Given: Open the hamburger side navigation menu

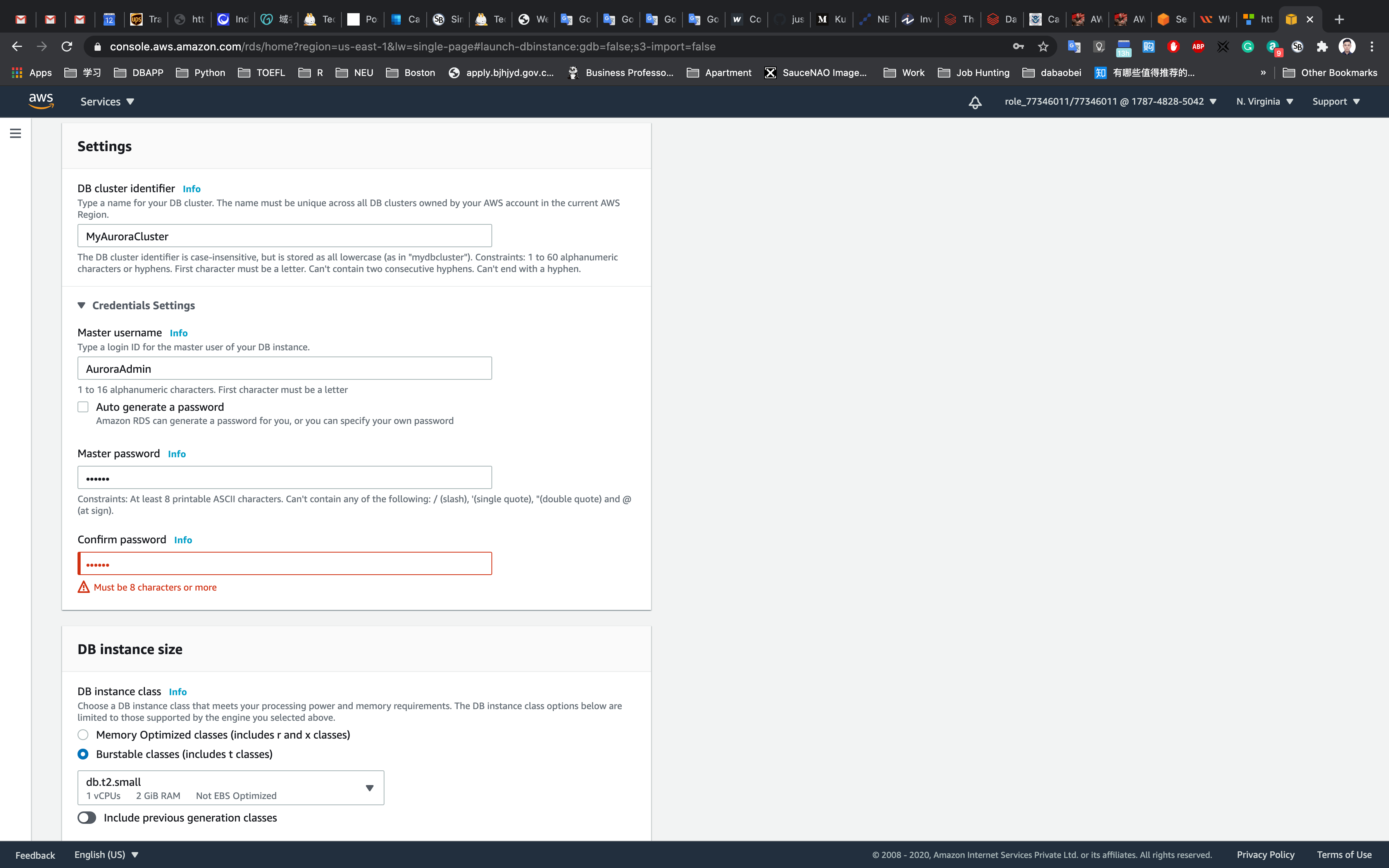Looking at the screenshot, I should click(x=16, y=133).
